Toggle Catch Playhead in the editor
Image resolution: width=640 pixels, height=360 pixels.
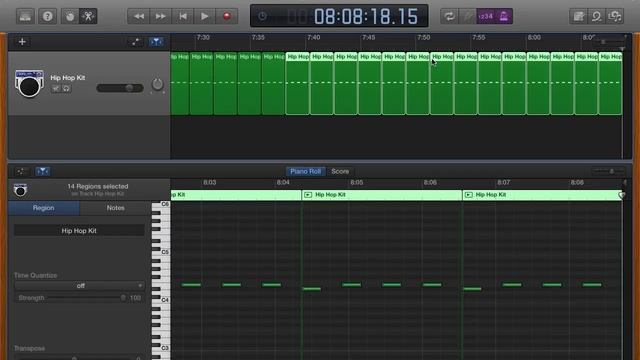[42, 171]
